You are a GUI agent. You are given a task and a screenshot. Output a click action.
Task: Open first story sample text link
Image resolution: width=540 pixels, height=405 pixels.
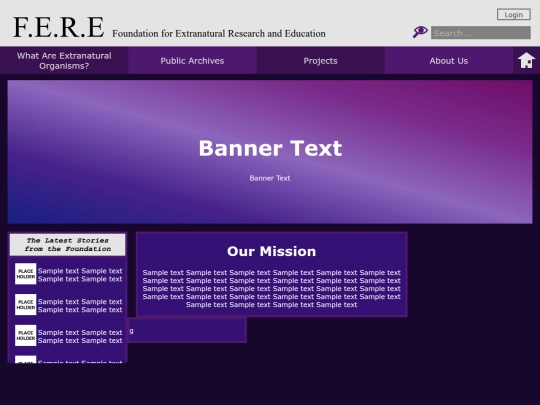(x=80, y=275)
